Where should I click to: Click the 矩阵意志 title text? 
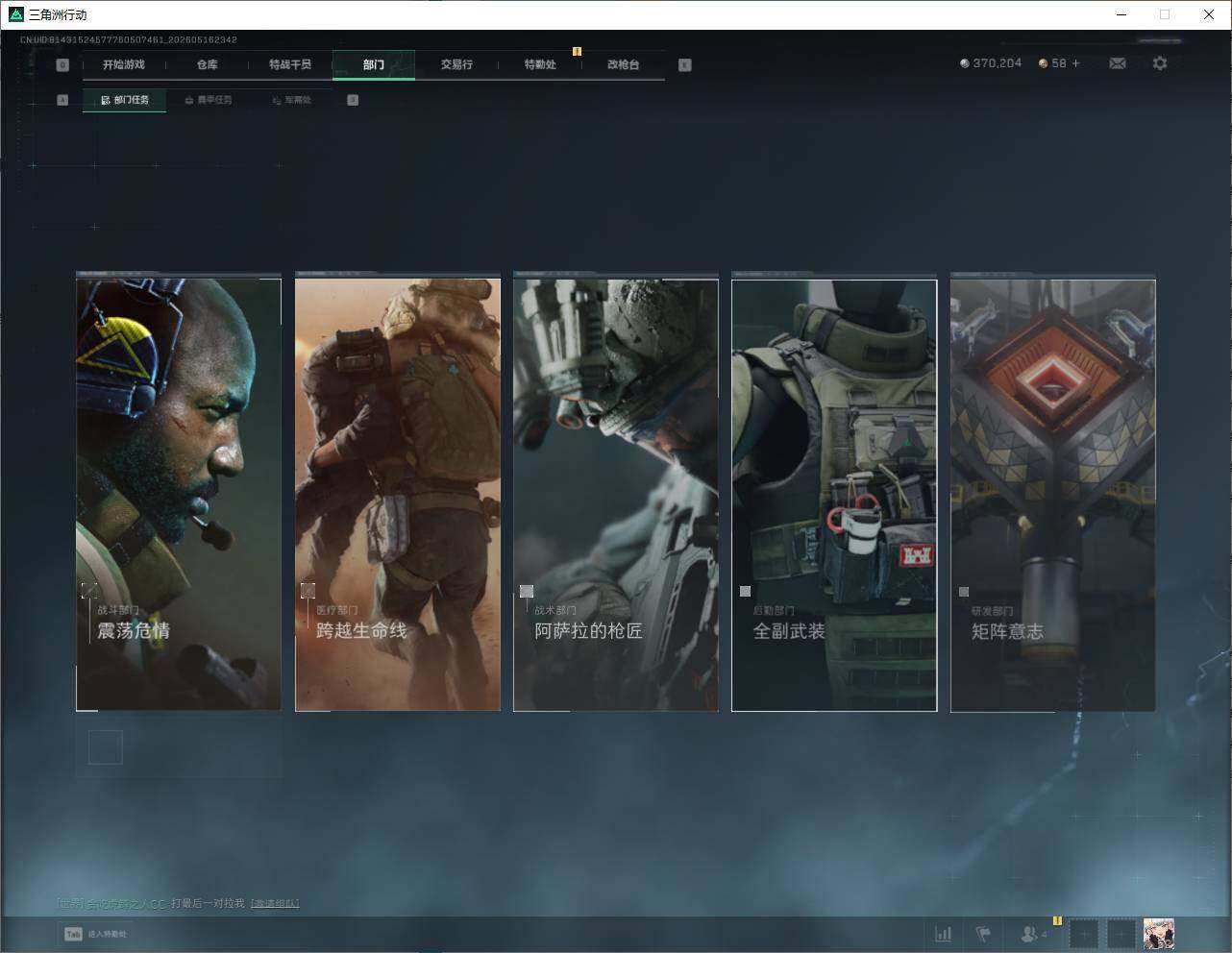tap(1007, 631)
